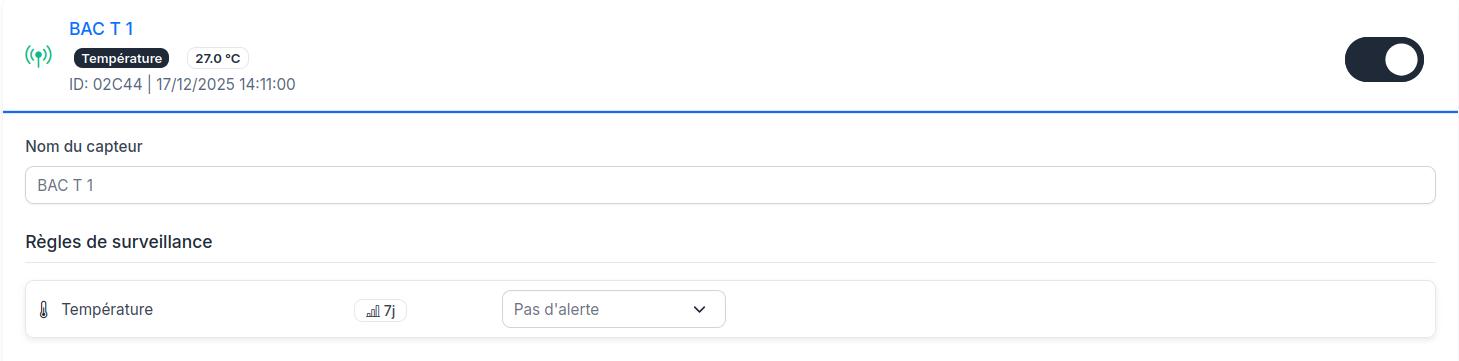Click the 7j history period badge
Screen dimensions: 1459x361
[x=380, y=311]
